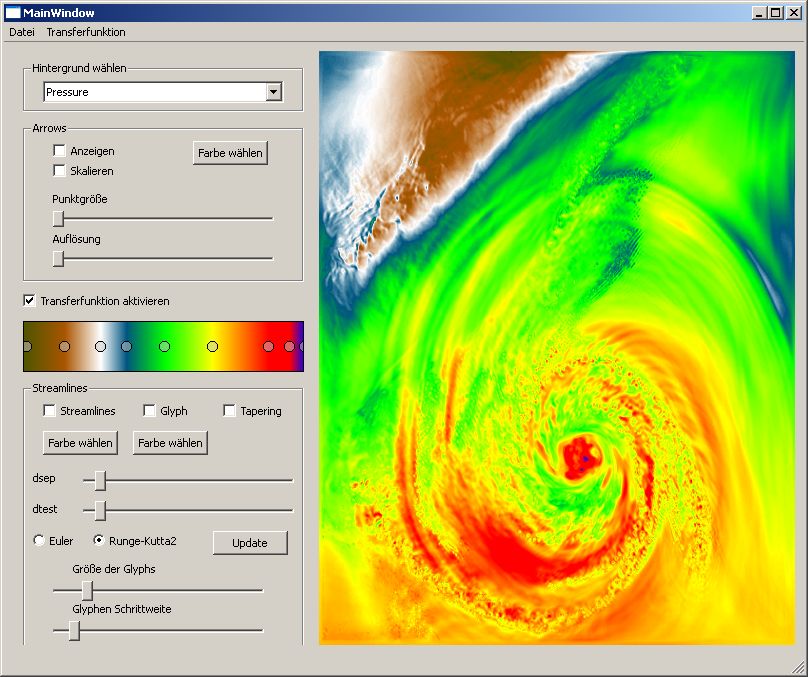Select the white-region transfer function control point
Viewport: 808px width, 677px height.
pyautogui.click(x=100, y=346)
